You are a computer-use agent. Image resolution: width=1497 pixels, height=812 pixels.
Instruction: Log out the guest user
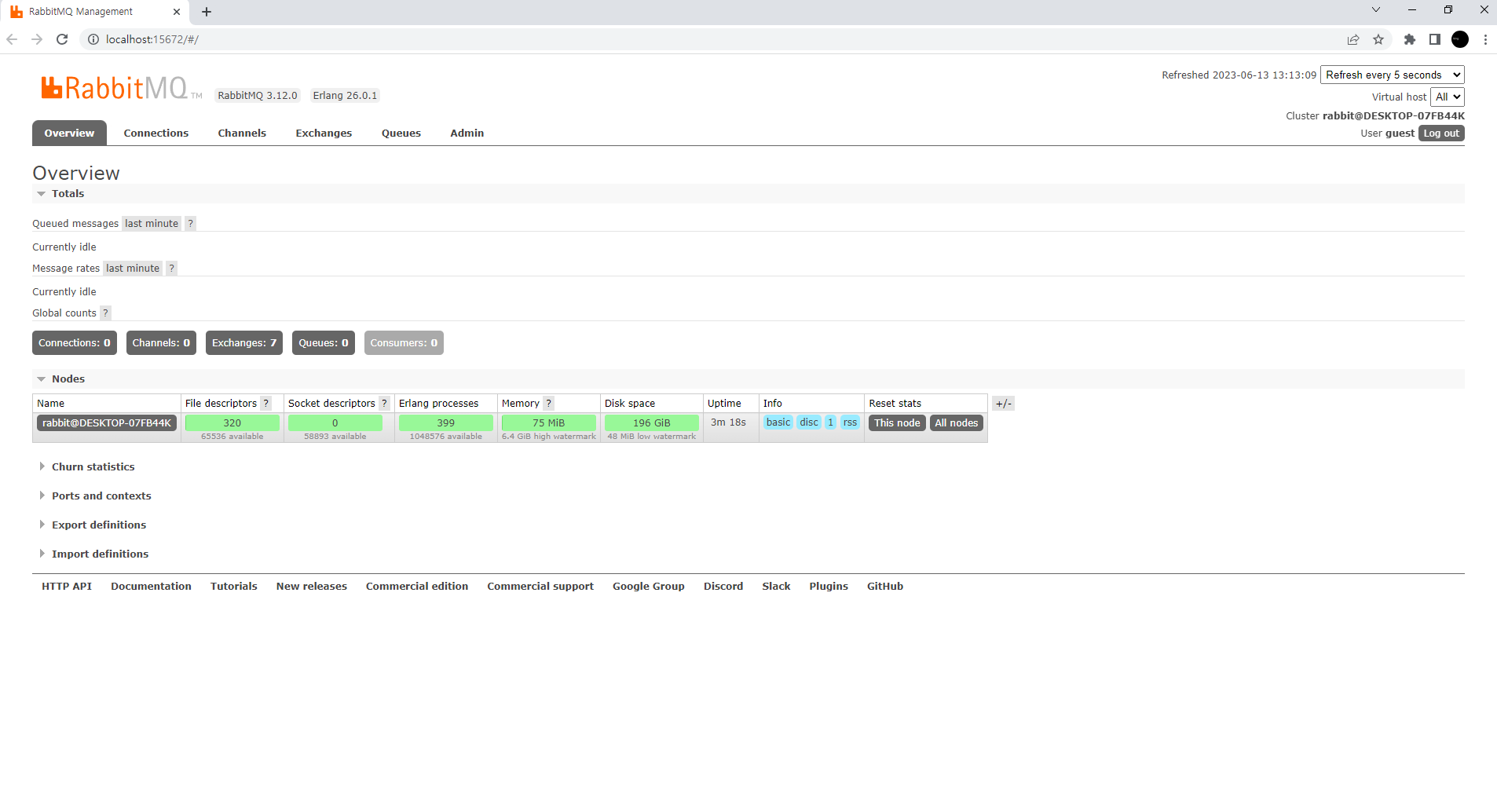1441,134
